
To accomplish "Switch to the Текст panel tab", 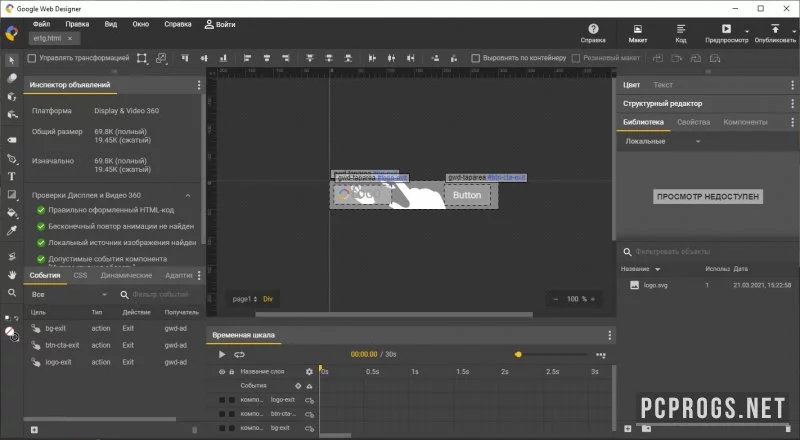I will tap(663, 85).
